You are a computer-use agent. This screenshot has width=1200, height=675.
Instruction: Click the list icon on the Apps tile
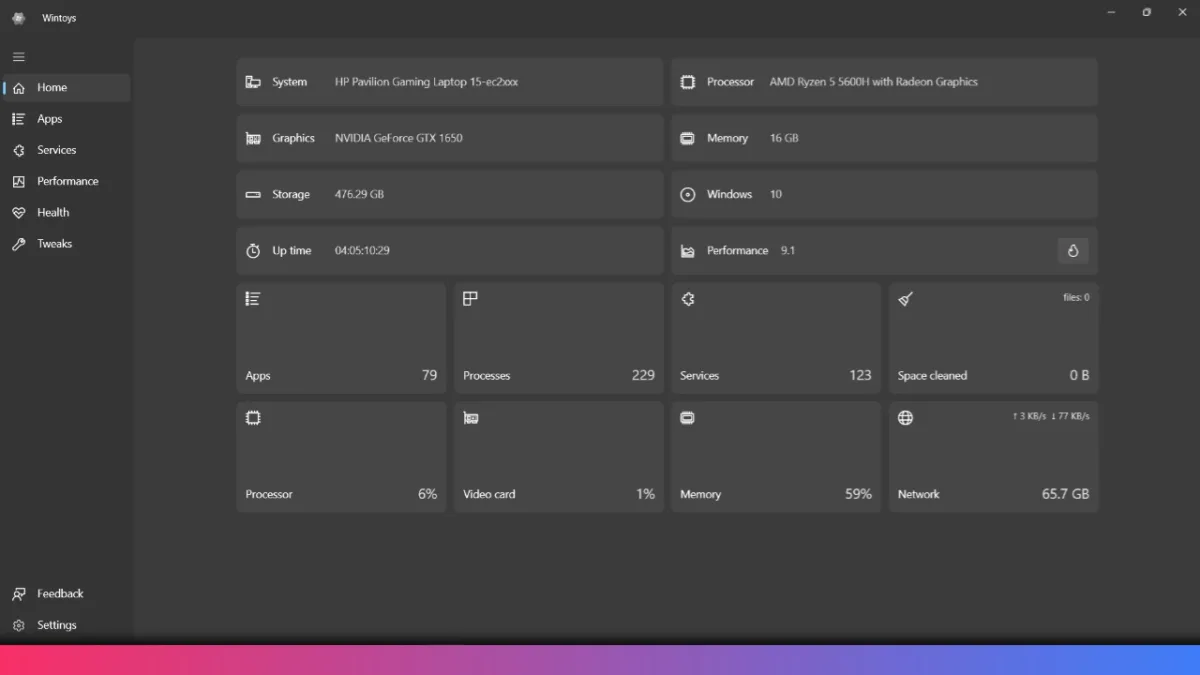click(253, 298)
